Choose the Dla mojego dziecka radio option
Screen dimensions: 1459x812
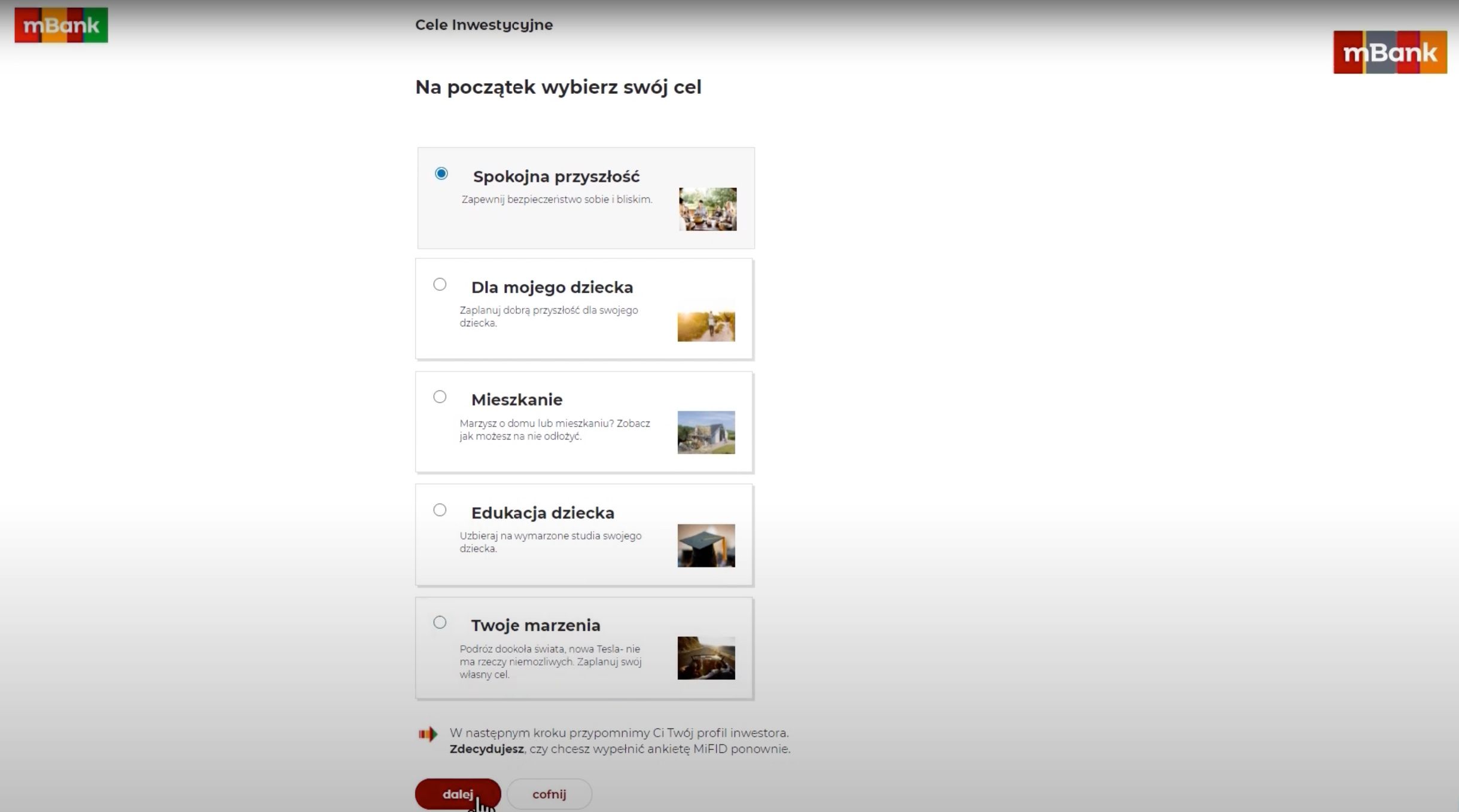pos(440,285)
